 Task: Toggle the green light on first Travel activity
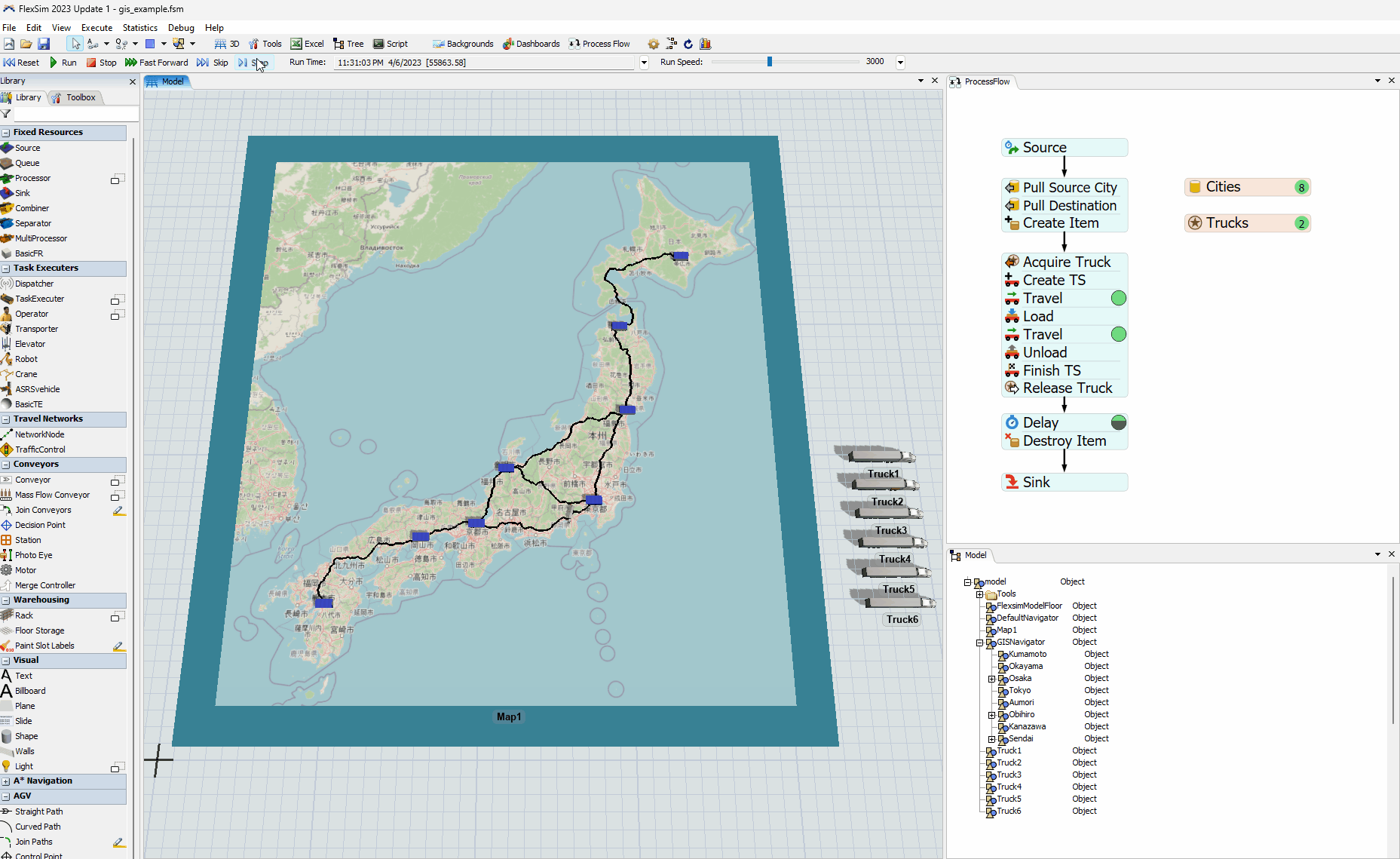[1119, 298]
